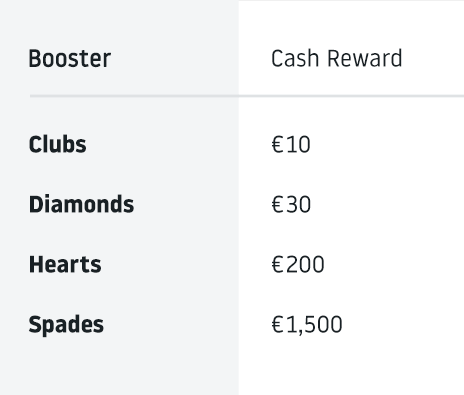Click the euro symbol in the Spades reward
The height and width of the screenshot is (395, 464).
click(278, 325)
